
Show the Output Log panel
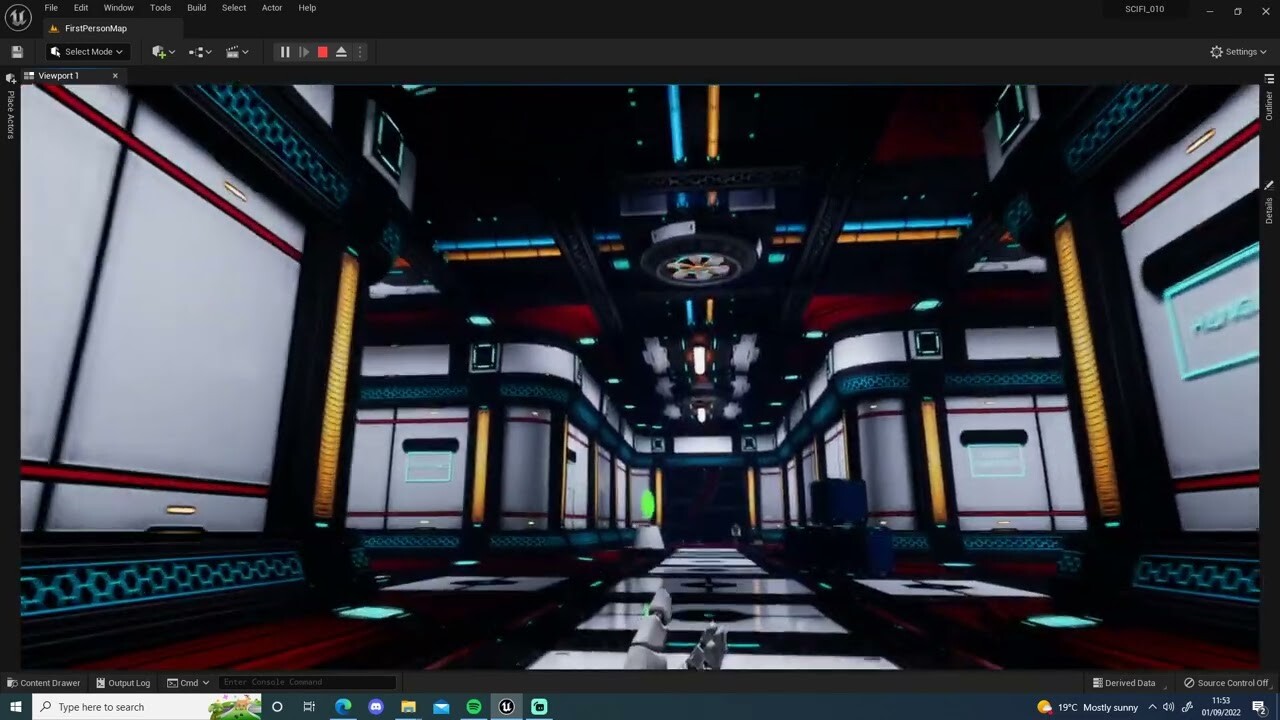pyautogui.click(x=123, y=683)
